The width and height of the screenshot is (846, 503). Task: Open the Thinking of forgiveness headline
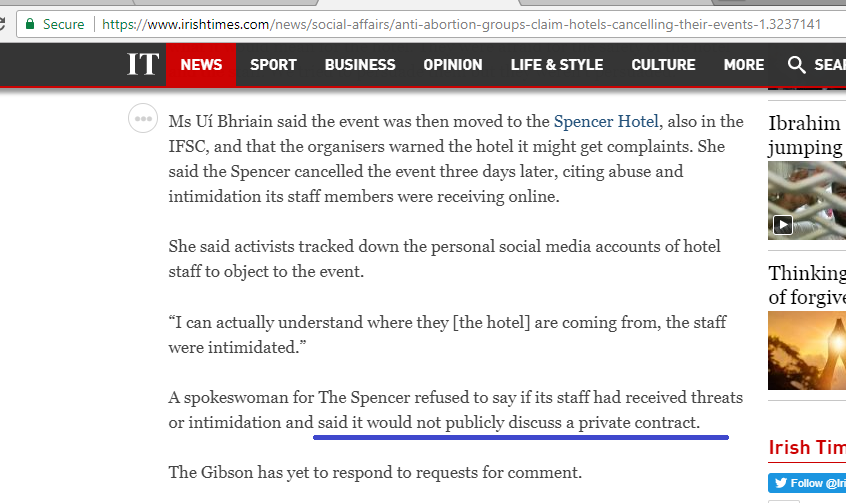[x=807, y=285]
